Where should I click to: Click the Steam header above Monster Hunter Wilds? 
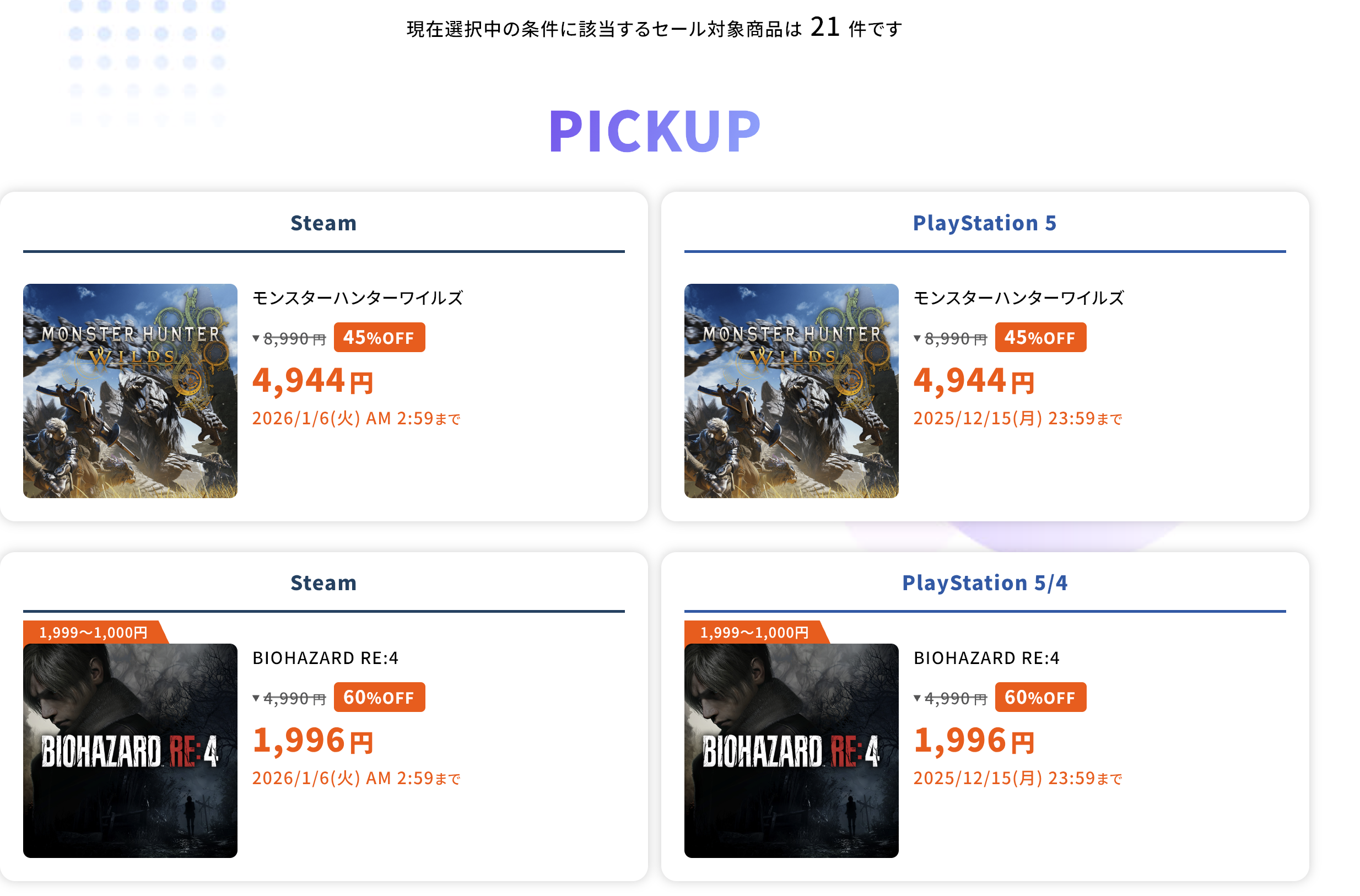[x=323, y=223]
